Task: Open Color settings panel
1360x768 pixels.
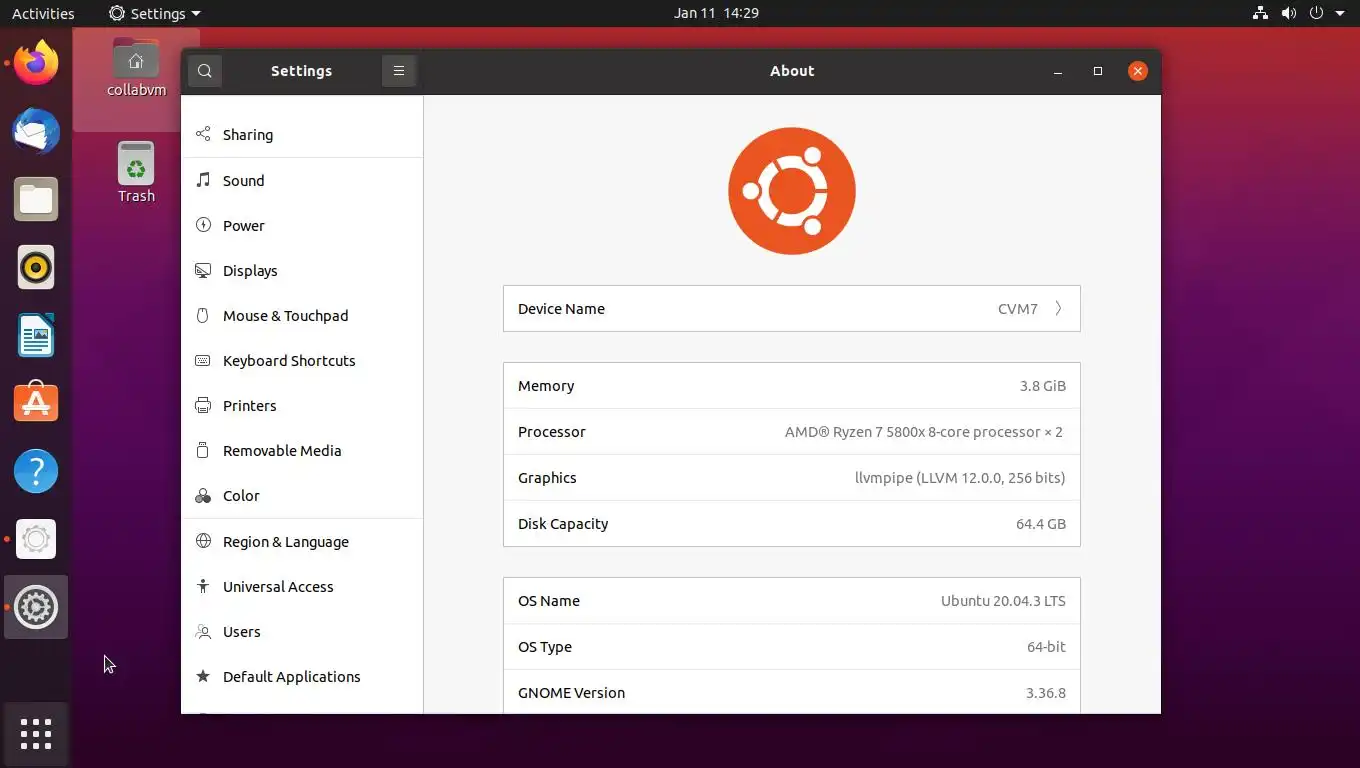Action: tap(302, 496)
